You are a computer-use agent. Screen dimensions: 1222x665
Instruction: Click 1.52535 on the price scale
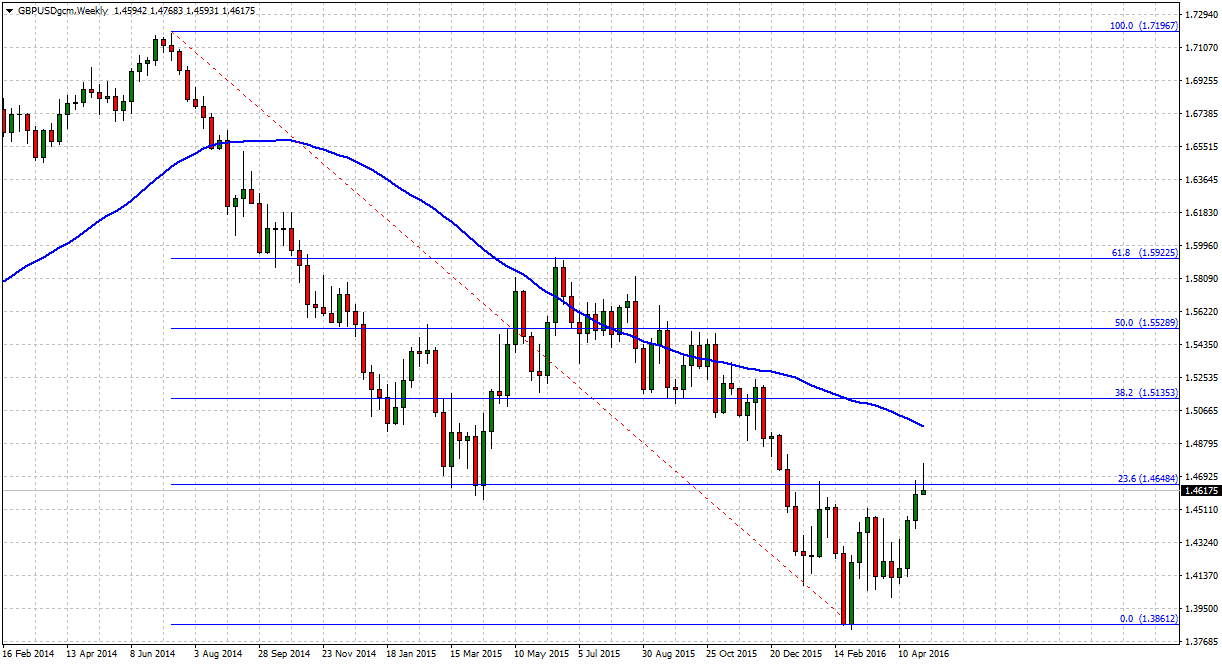(x=1201, y=378)
